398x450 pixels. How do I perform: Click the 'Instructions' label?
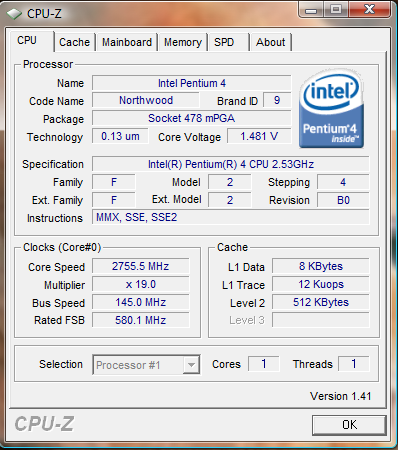pos(55,218)
